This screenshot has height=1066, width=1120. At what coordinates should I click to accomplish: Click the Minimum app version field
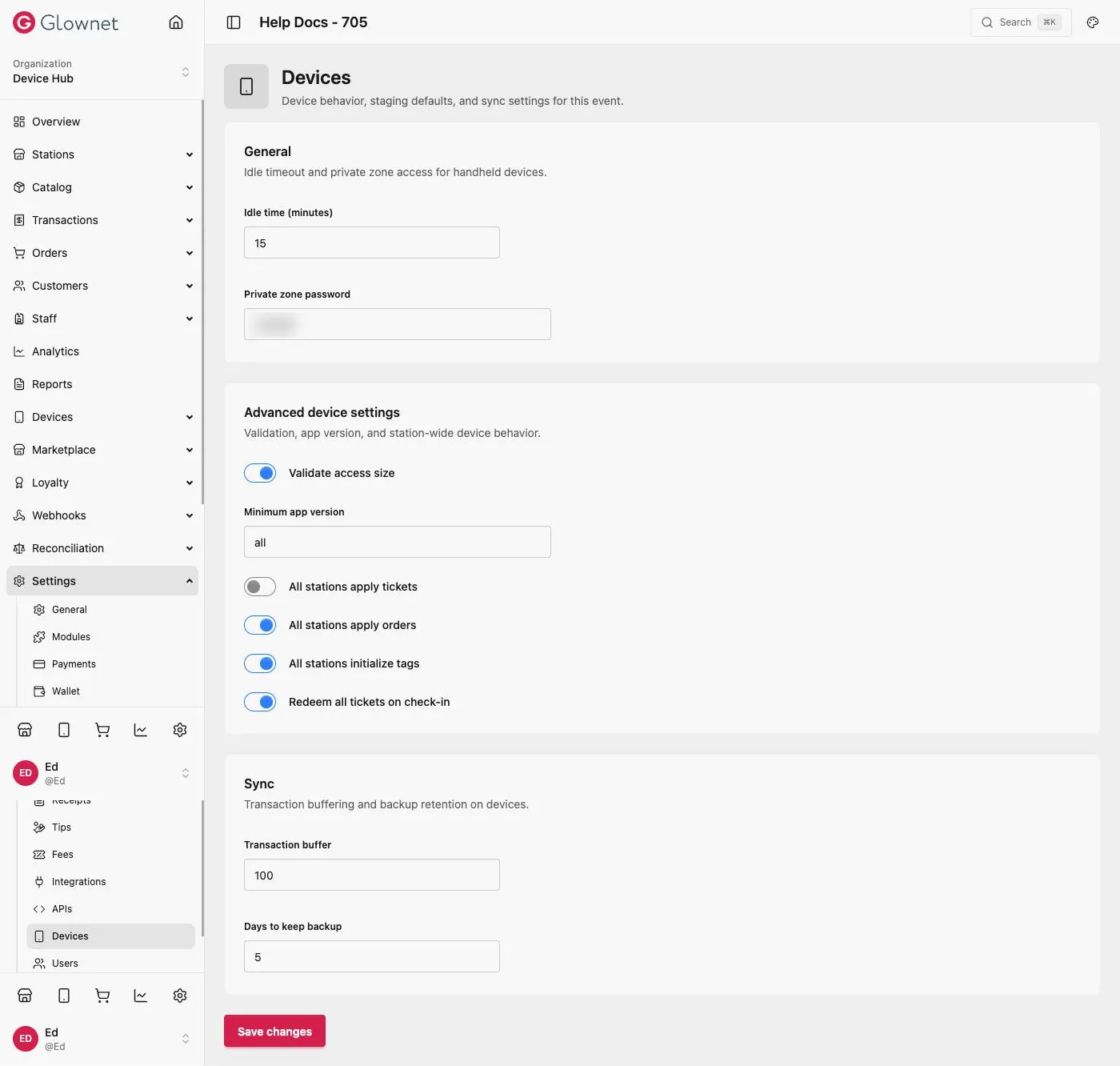click(398, 542)
